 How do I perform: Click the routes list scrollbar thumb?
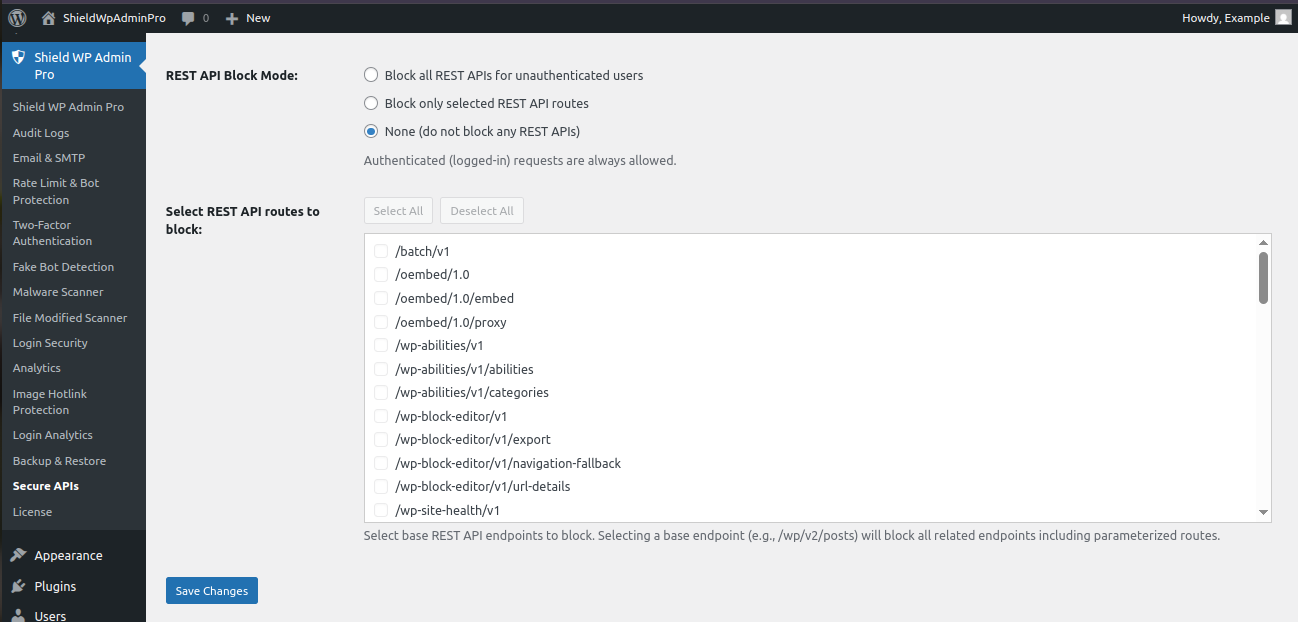[1264, 277]
